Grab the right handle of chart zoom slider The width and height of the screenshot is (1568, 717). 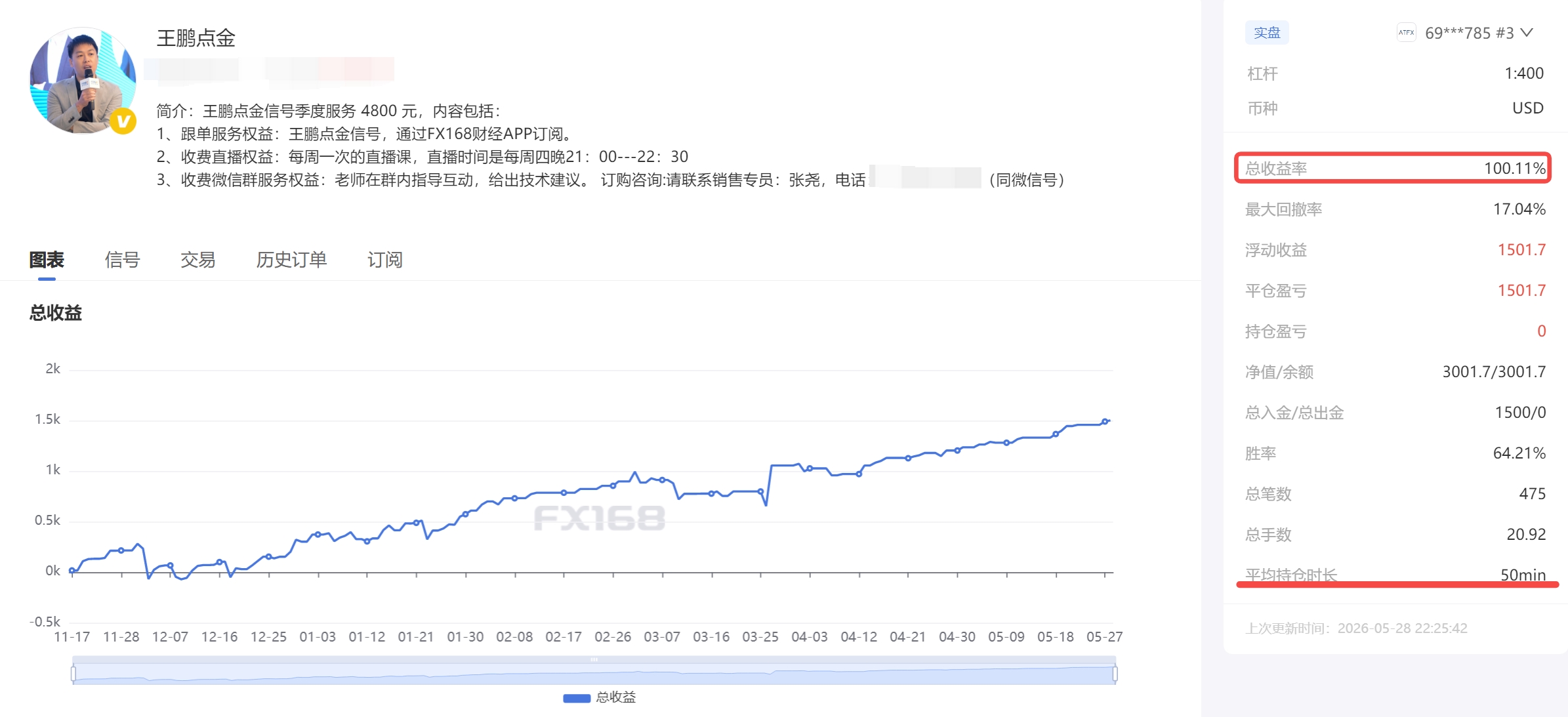click(x=1115, y=674)
